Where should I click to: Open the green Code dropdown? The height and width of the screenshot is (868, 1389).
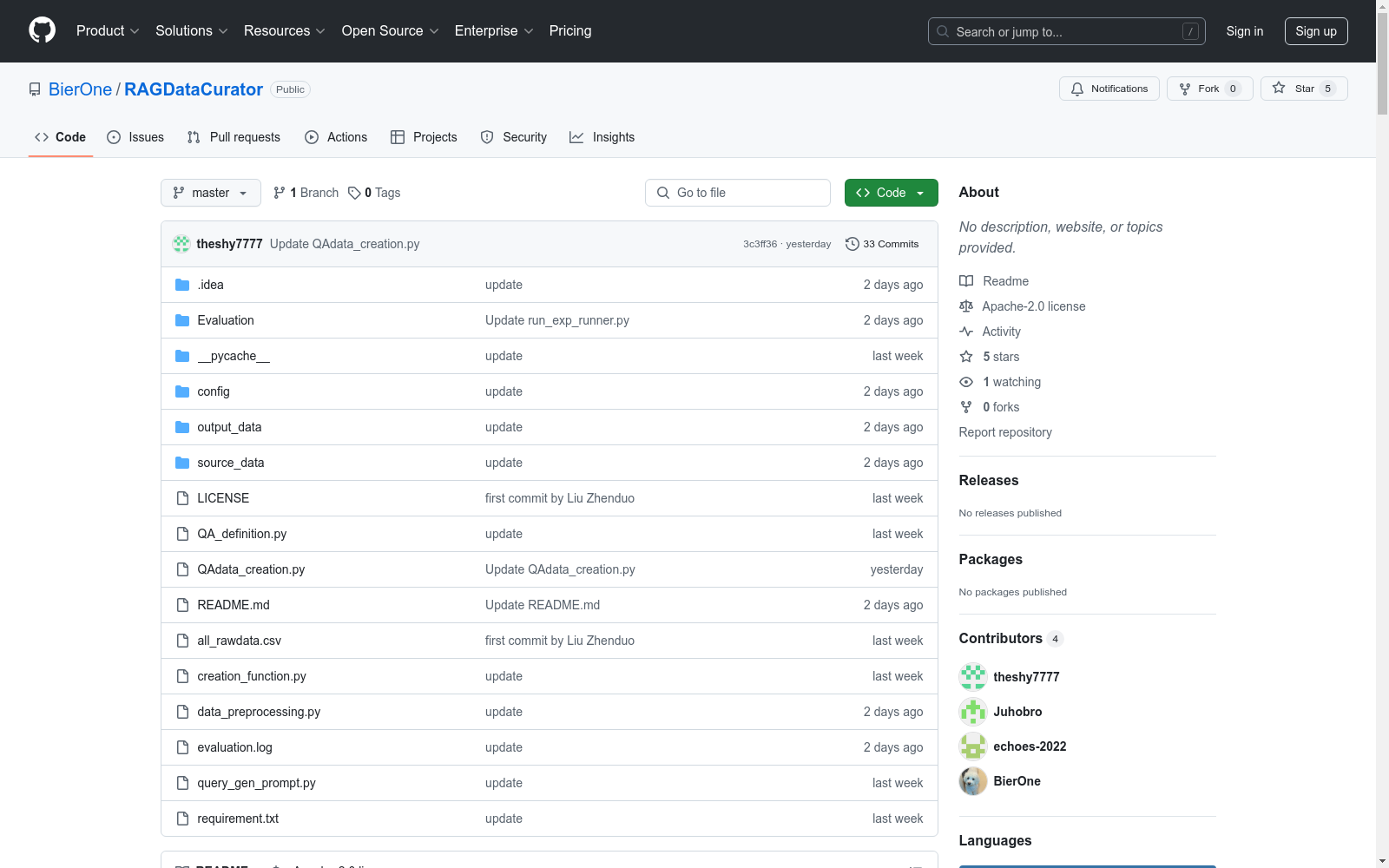891,193
